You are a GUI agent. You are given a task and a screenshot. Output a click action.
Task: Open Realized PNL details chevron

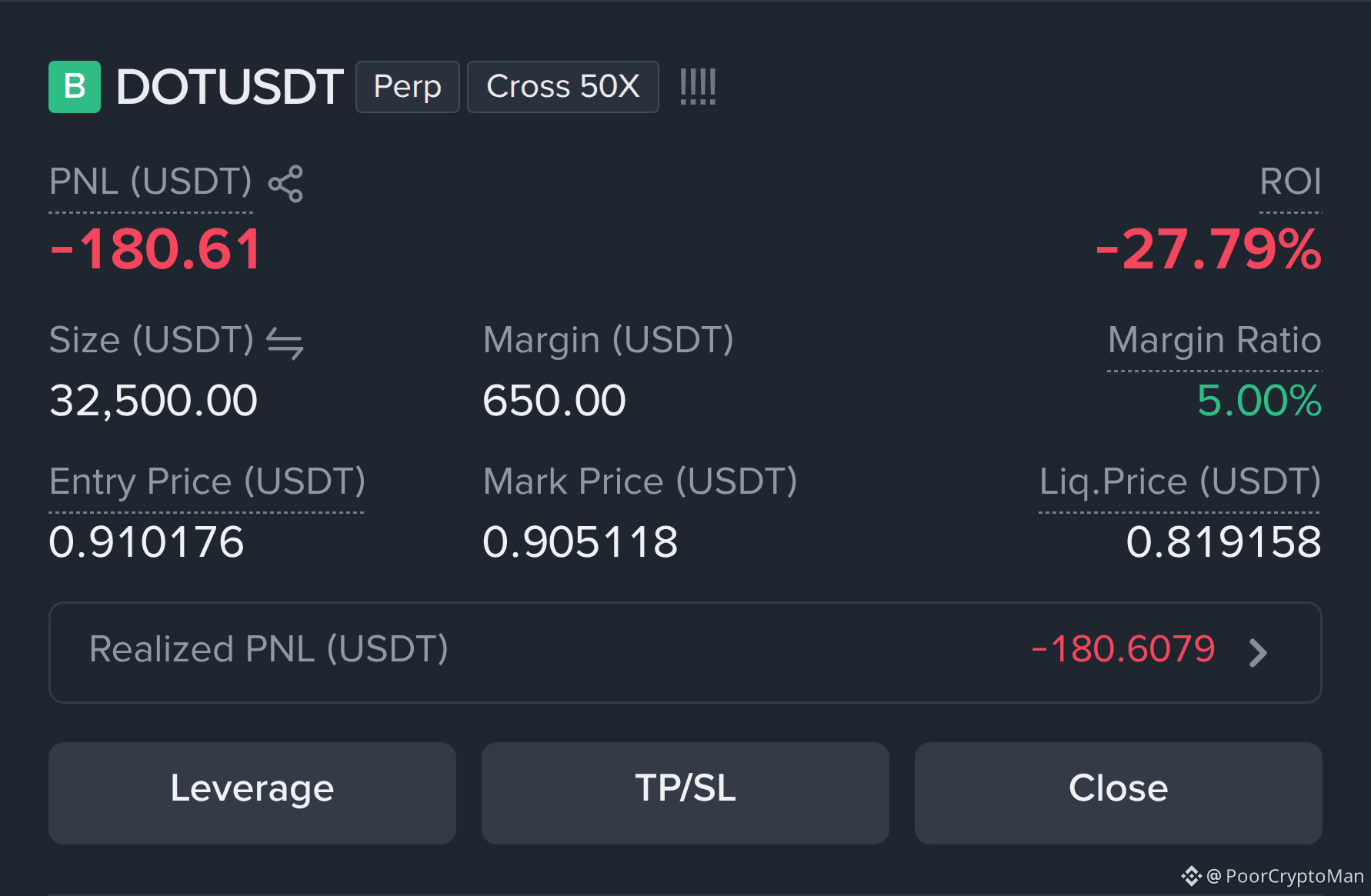1259,653
